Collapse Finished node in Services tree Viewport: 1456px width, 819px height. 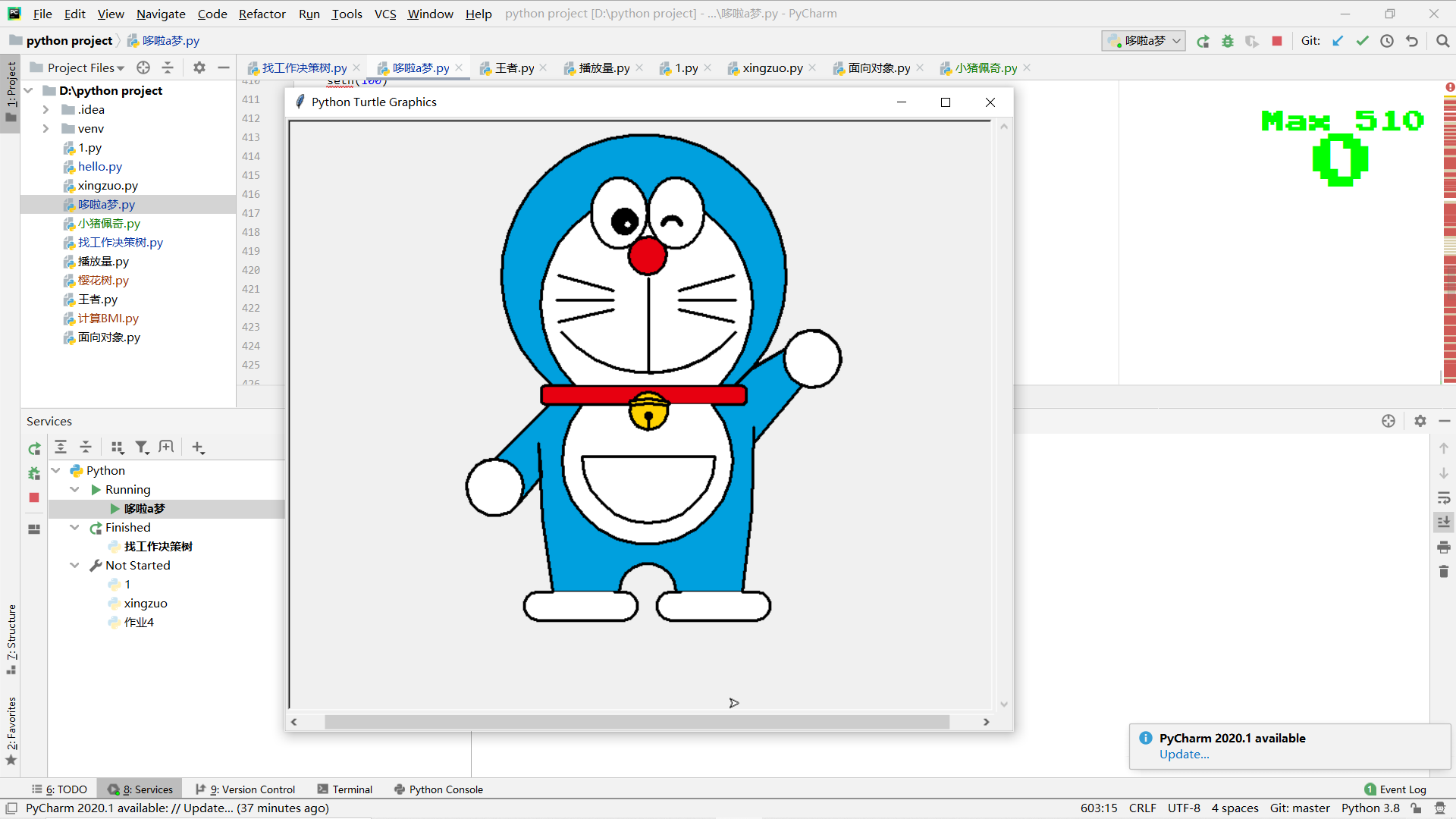click(x=74, y=528)
